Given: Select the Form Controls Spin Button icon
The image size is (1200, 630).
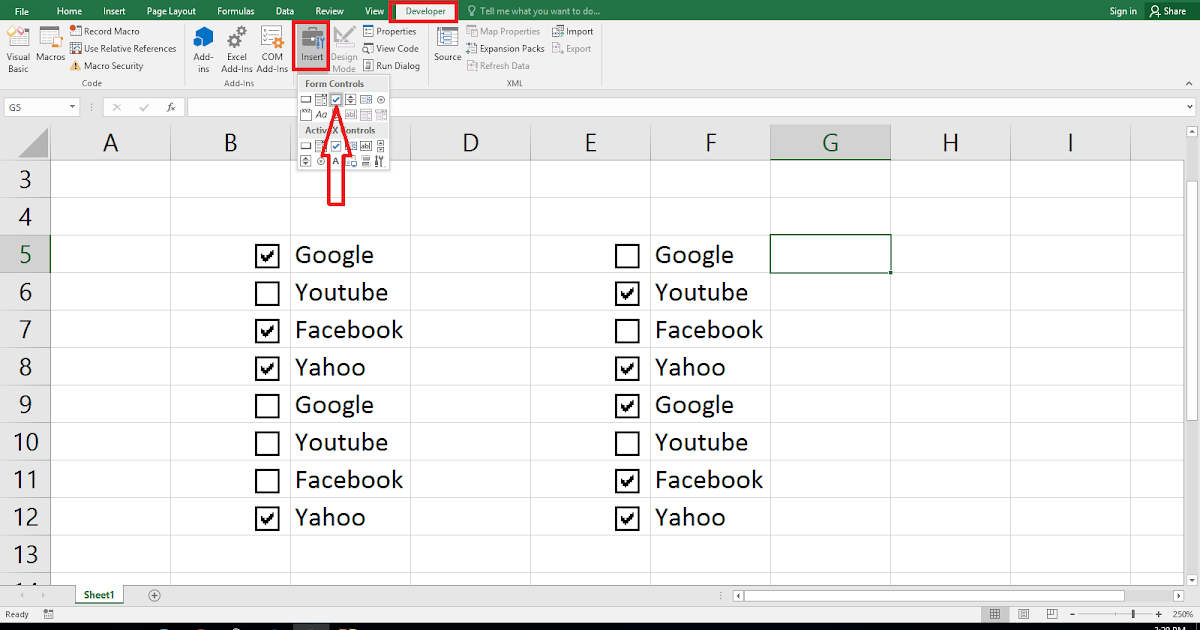Looking at the screenshot, I should 351,99.
